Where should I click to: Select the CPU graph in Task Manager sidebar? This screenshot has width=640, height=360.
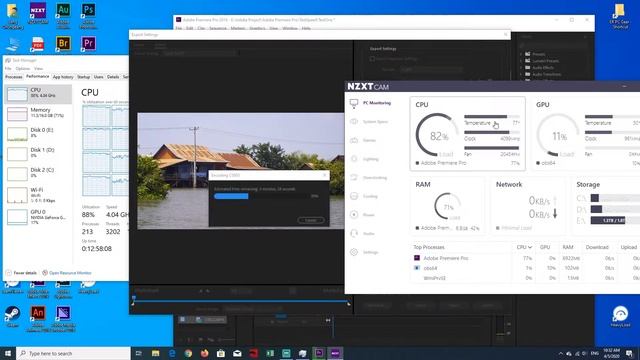click(38, 94)
